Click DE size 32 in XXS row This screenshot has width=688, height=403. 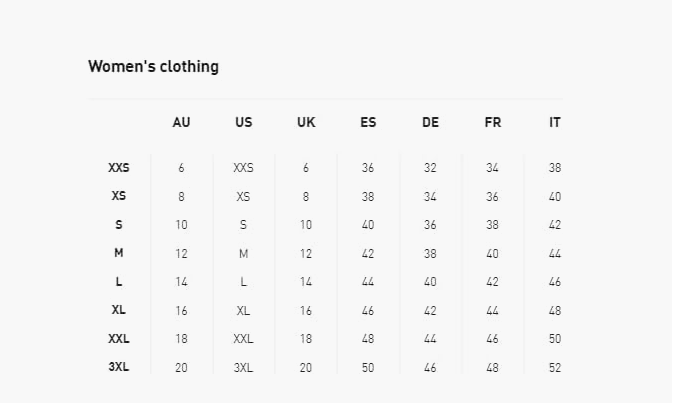[430, 169]
